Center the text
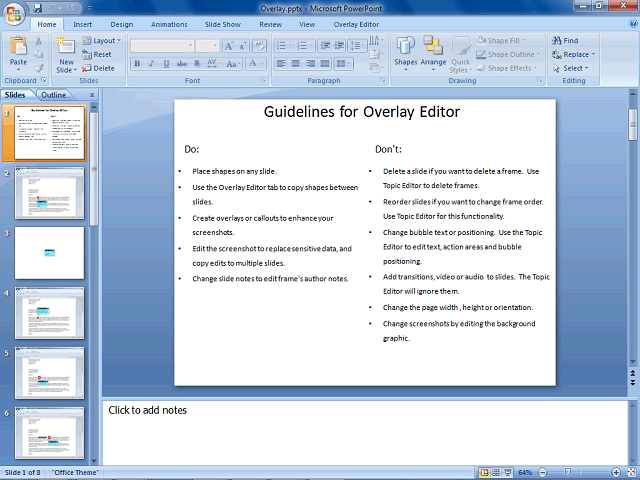The image size is (640, 480). 296,63
